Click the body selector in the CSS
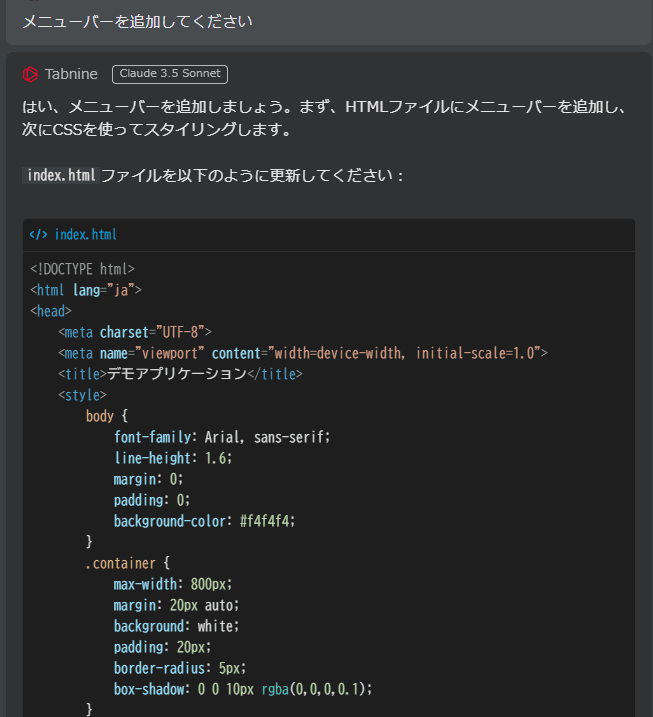 tap(100, 416)
